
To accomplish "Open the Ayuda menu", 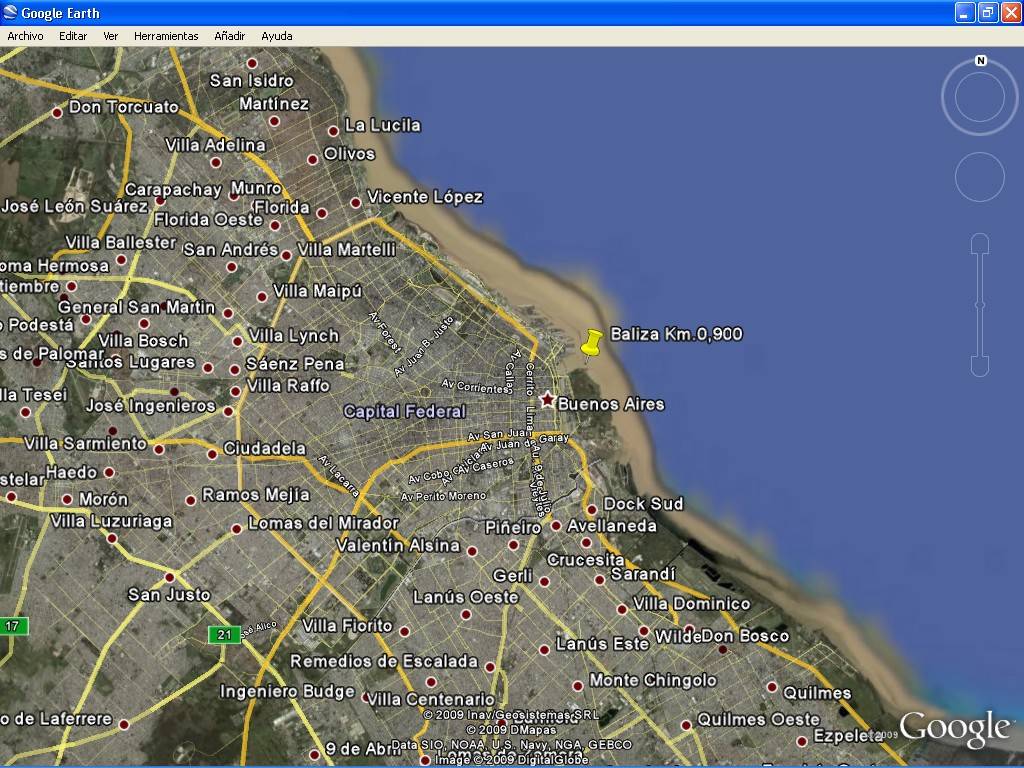I will pos(277,36).
